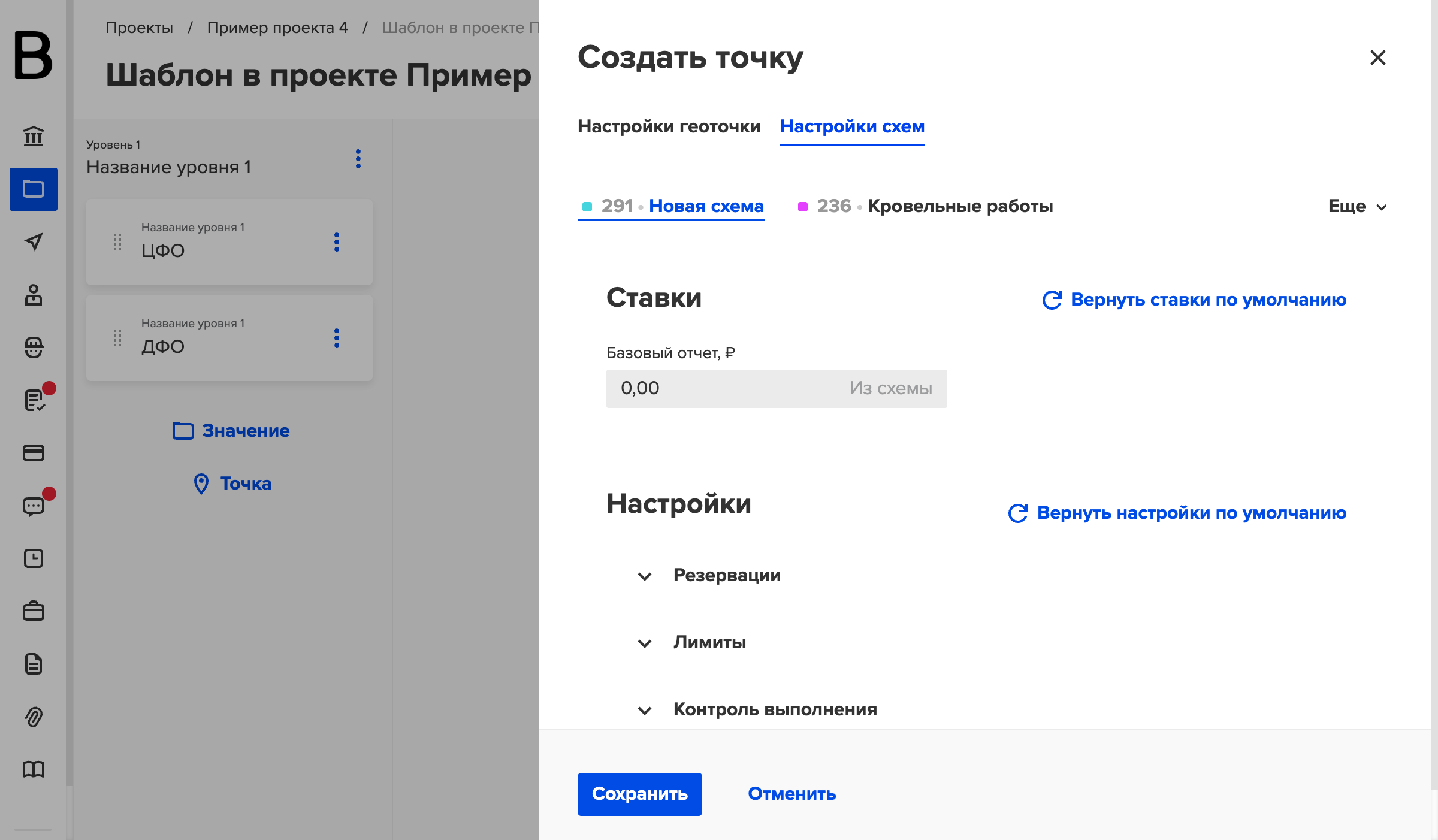
Task: Open the worker with helmet sidebar icon
Action: click(x=34, y=347)
